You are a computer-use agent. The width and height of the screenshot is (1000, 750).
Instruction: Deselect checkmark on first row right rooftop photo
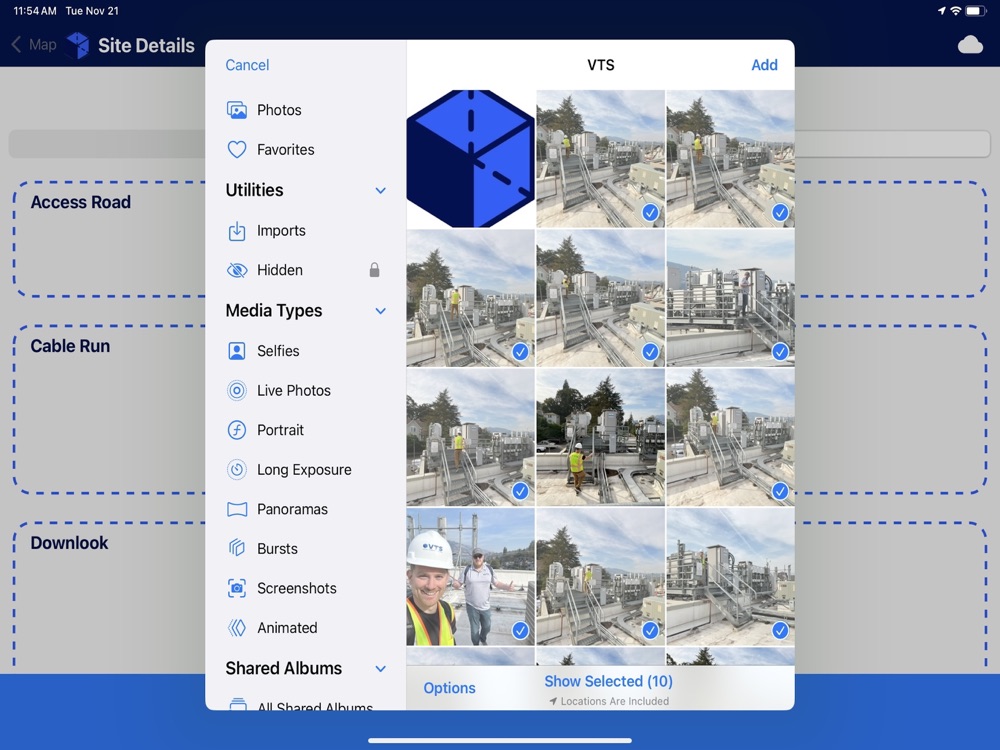pyautogui.click(x=780, y=212)
